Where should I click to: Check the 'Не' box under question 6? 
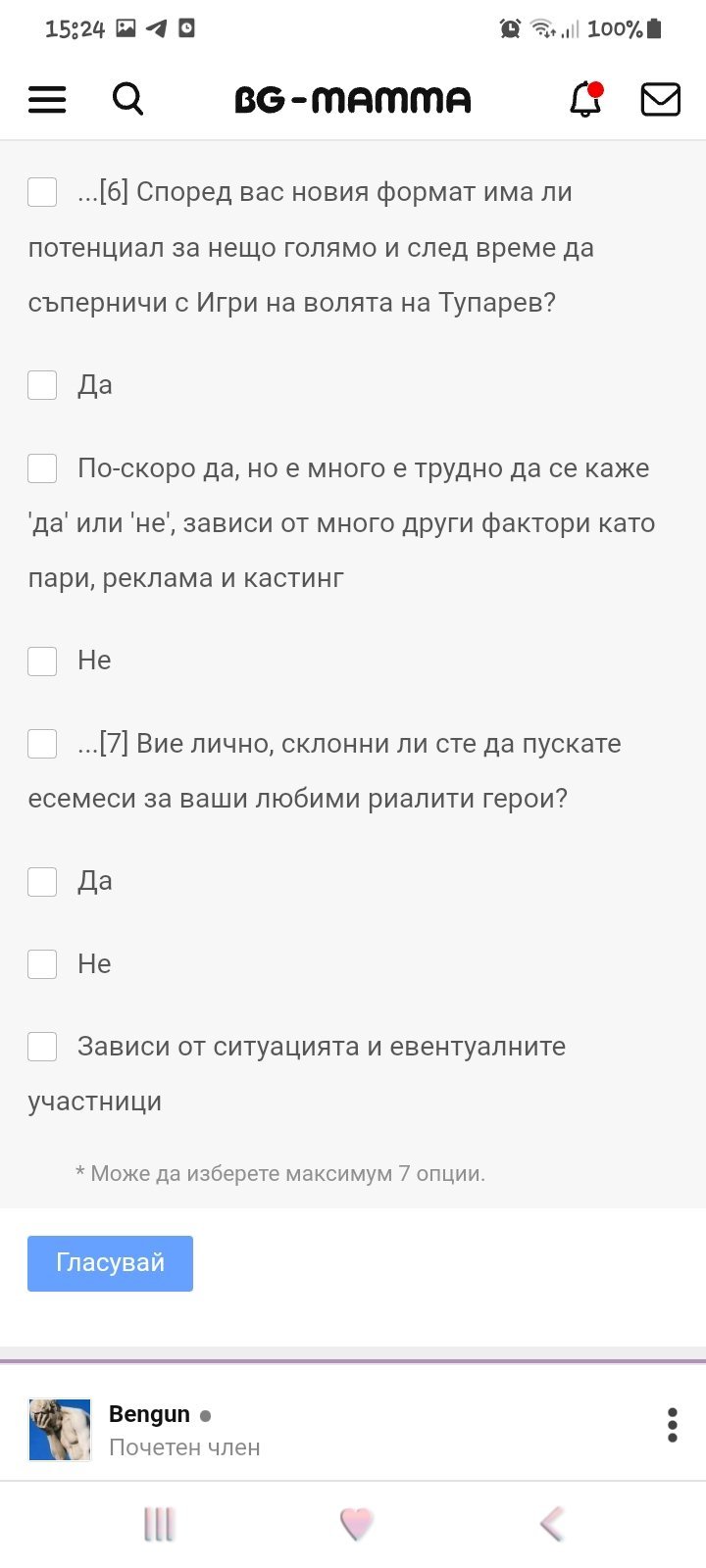tap(42, 661)
